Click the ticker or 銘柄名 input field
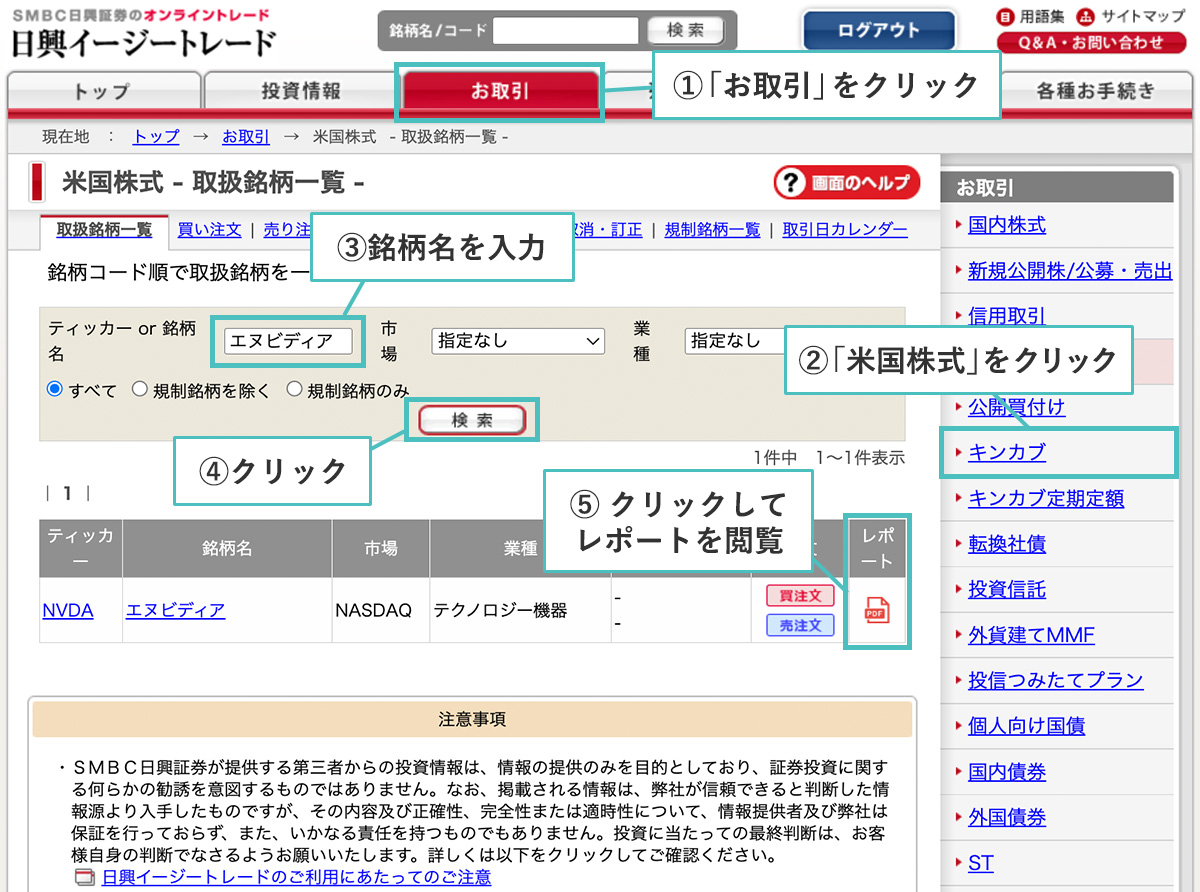The height and width of the screenshot is (892, 1200). tap(288, 341)
